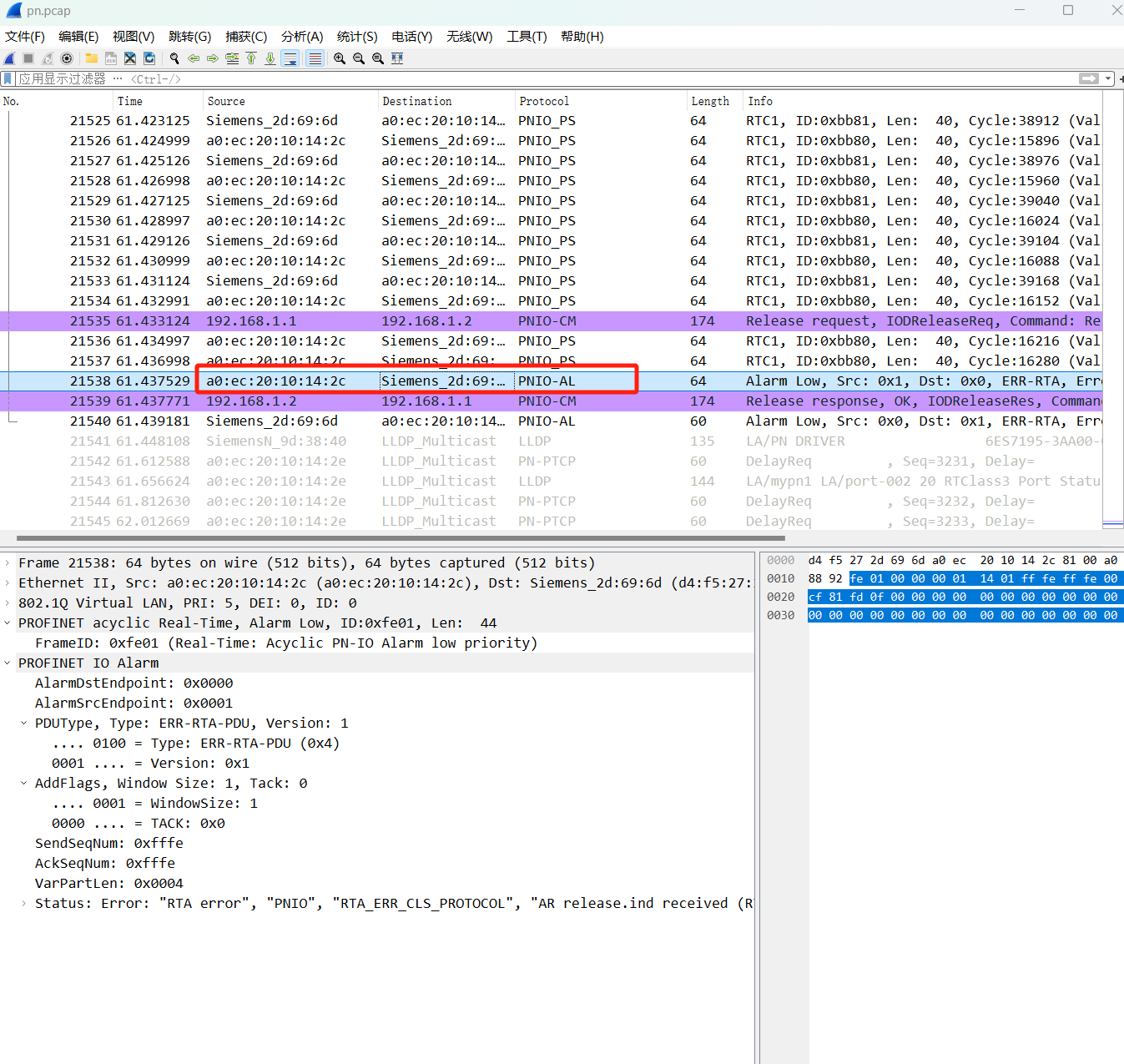This screenshot has width=1124, height=1064.
Task: Jump to the last packet
Action: click(x=270, y=58)
